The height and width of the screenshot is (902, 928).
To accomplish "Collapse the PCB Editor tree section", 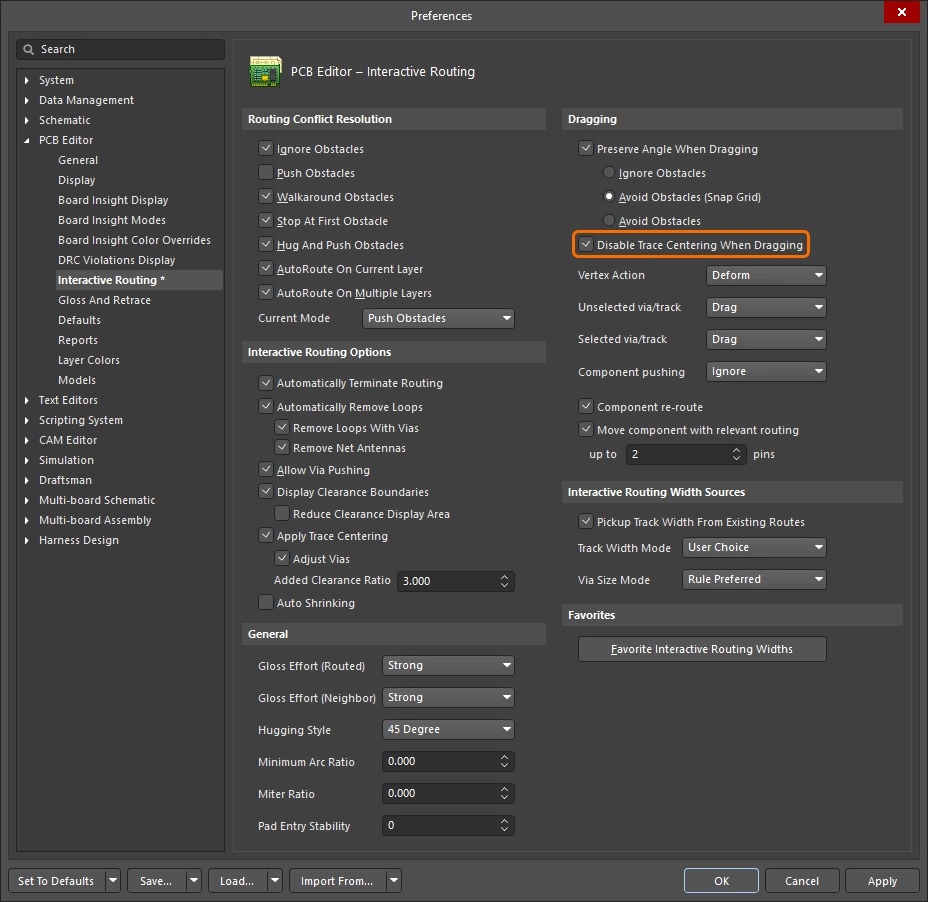I will pyautogui.click(x=25, y=140).
